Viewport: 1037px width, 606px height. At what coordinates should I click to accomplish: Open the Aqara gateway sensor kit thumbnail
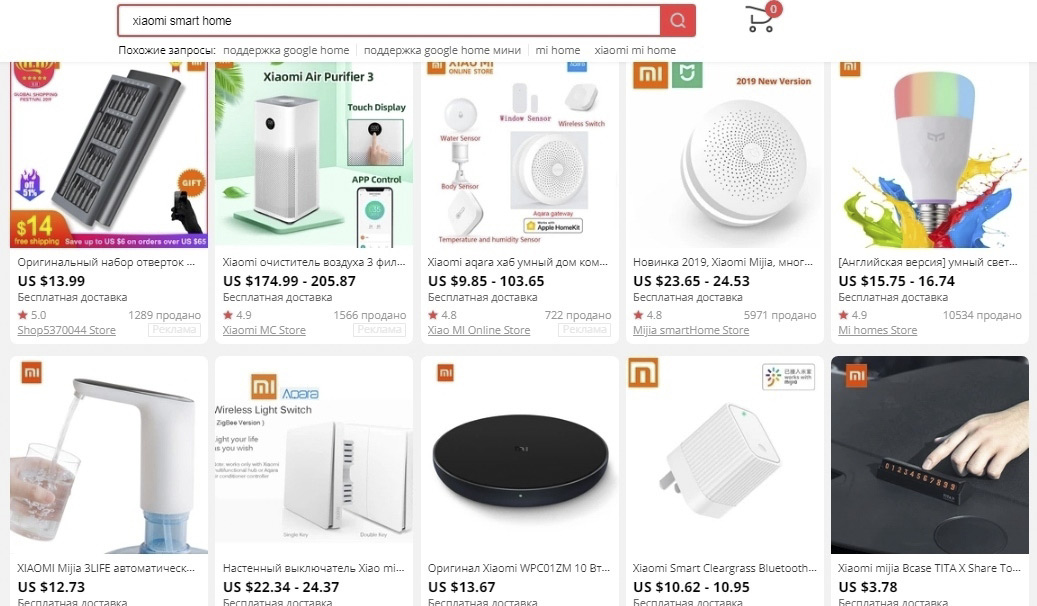tap(519, 155)
